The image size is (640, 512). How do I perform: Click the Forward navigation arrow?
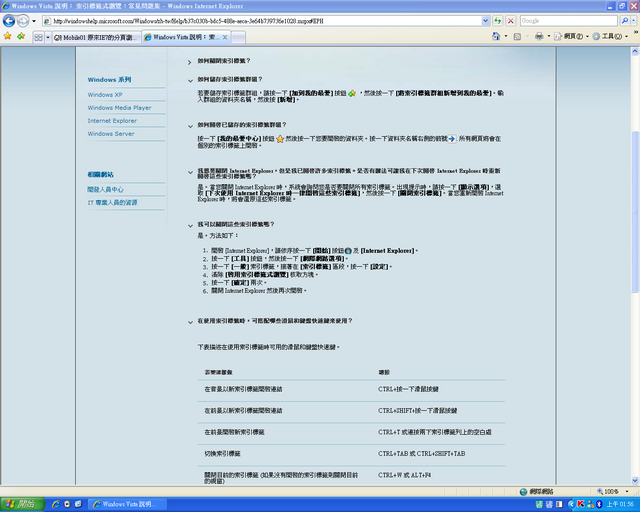(x=23, y=21)
